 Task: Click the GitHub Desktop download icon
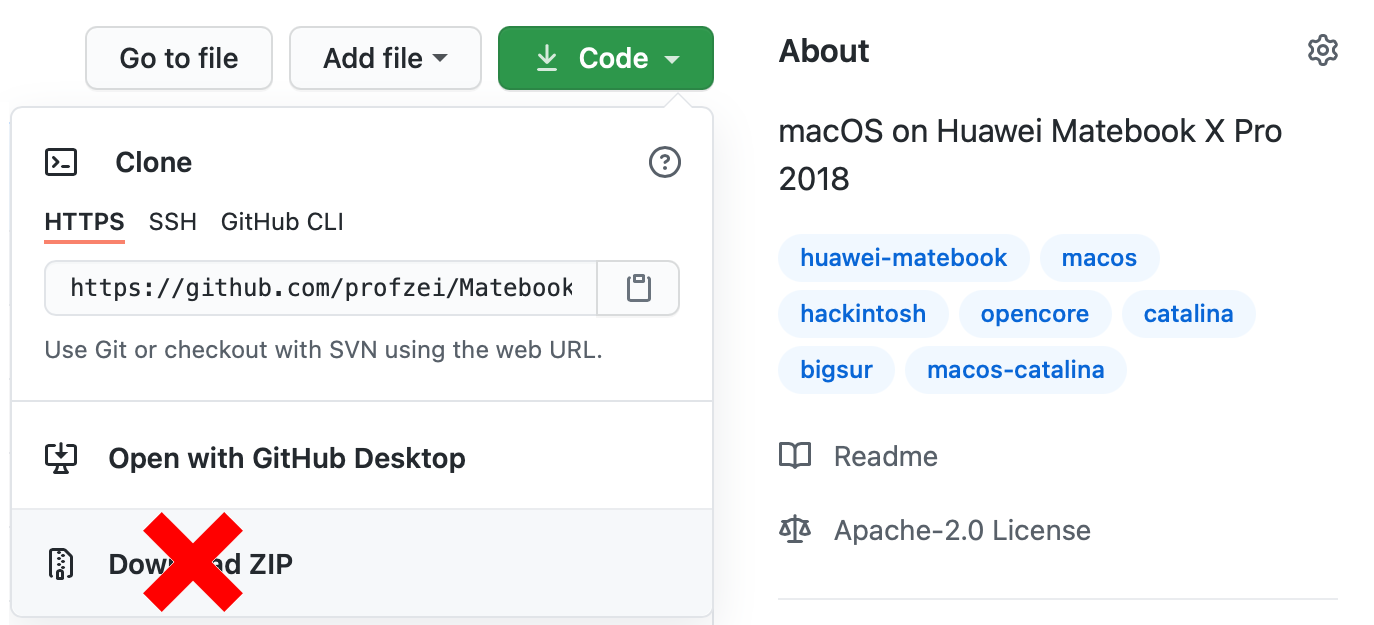[61, 459]
